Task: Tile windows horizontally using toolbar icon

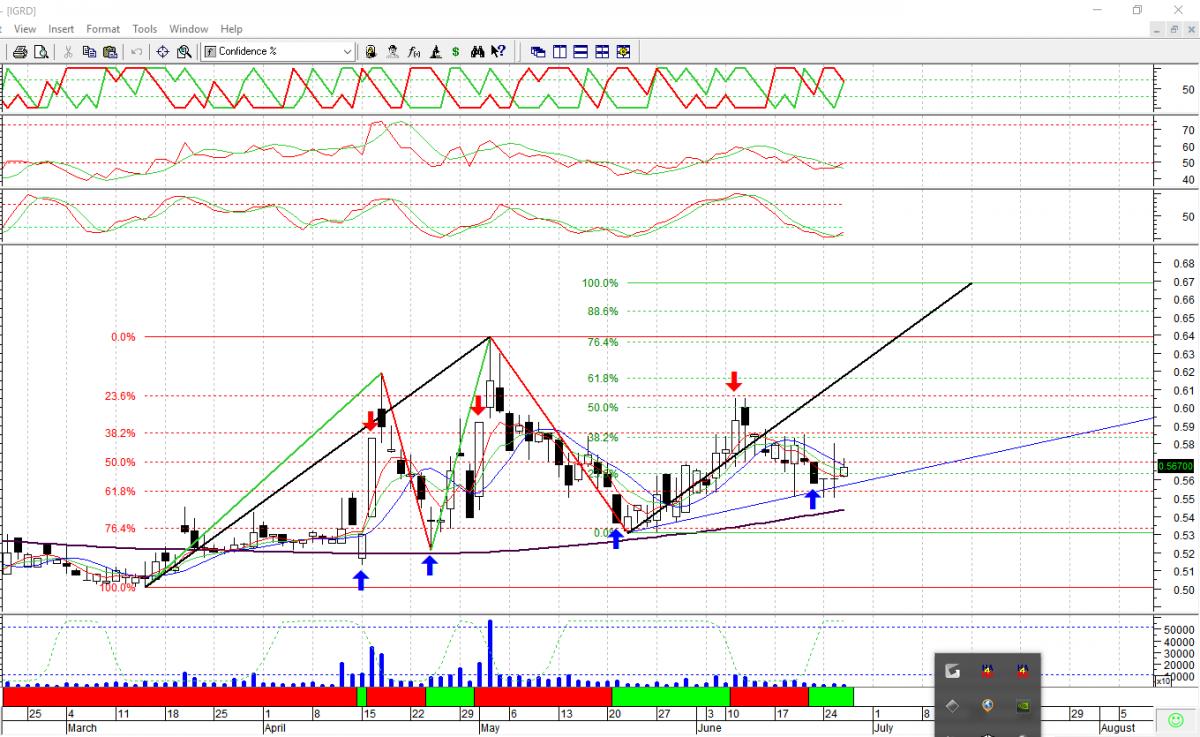Action: pyautogui.click(x=581, y=51)
